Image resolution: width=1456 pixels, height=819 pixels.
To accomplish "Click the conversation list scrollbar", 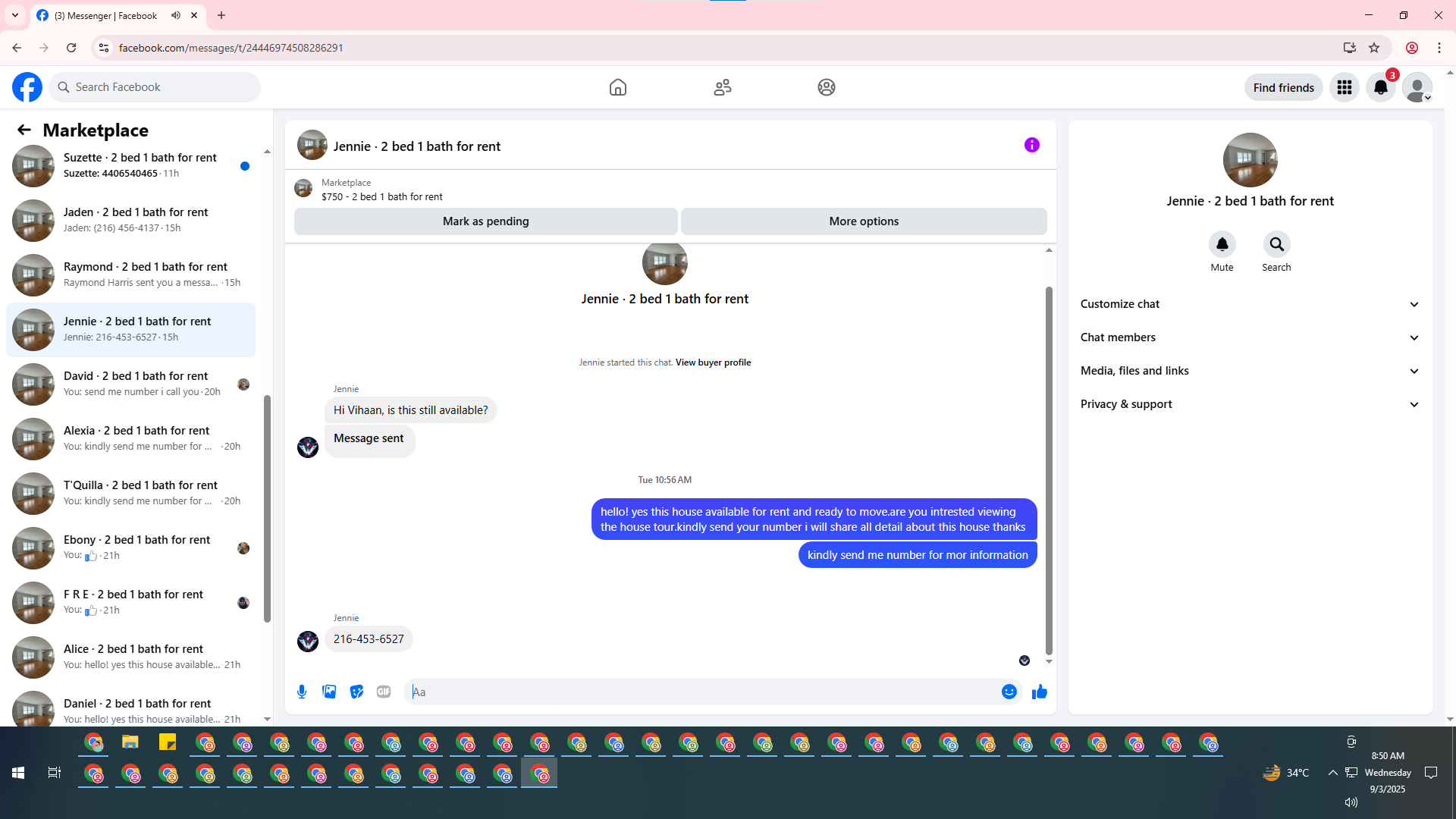I will pyautogui.click(x=267, y=508).
